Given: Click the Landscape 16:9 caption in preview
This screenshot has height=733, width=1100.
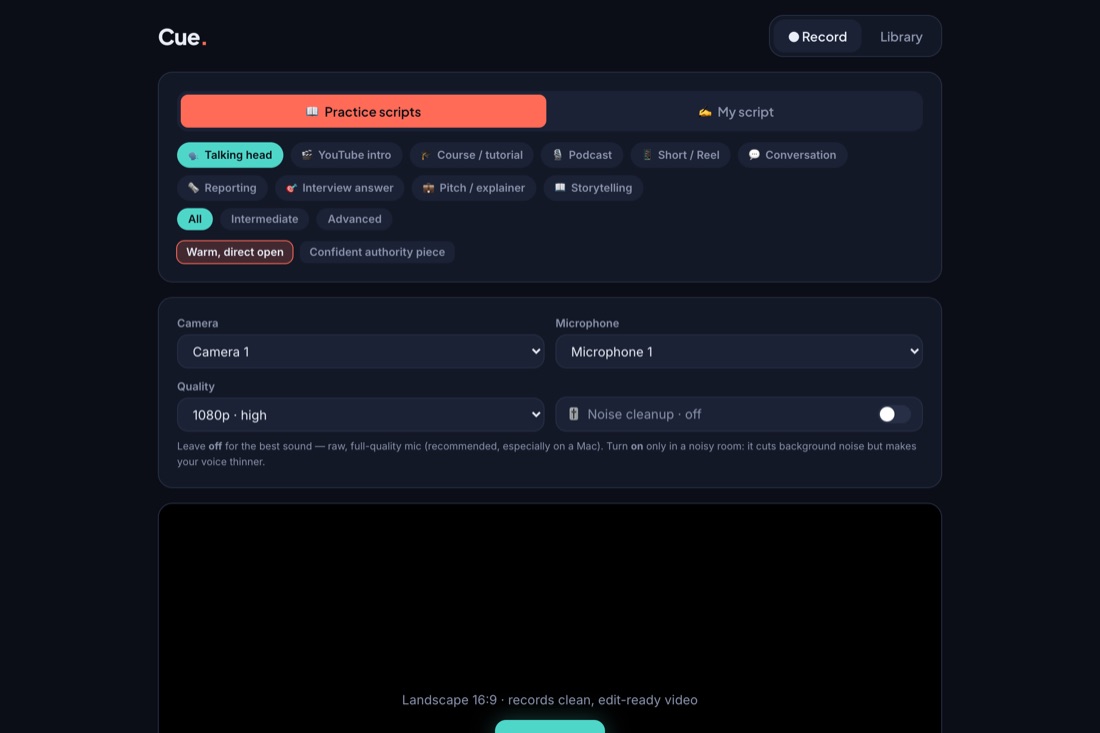Looking at the screenshot, I should pos(549,700).
